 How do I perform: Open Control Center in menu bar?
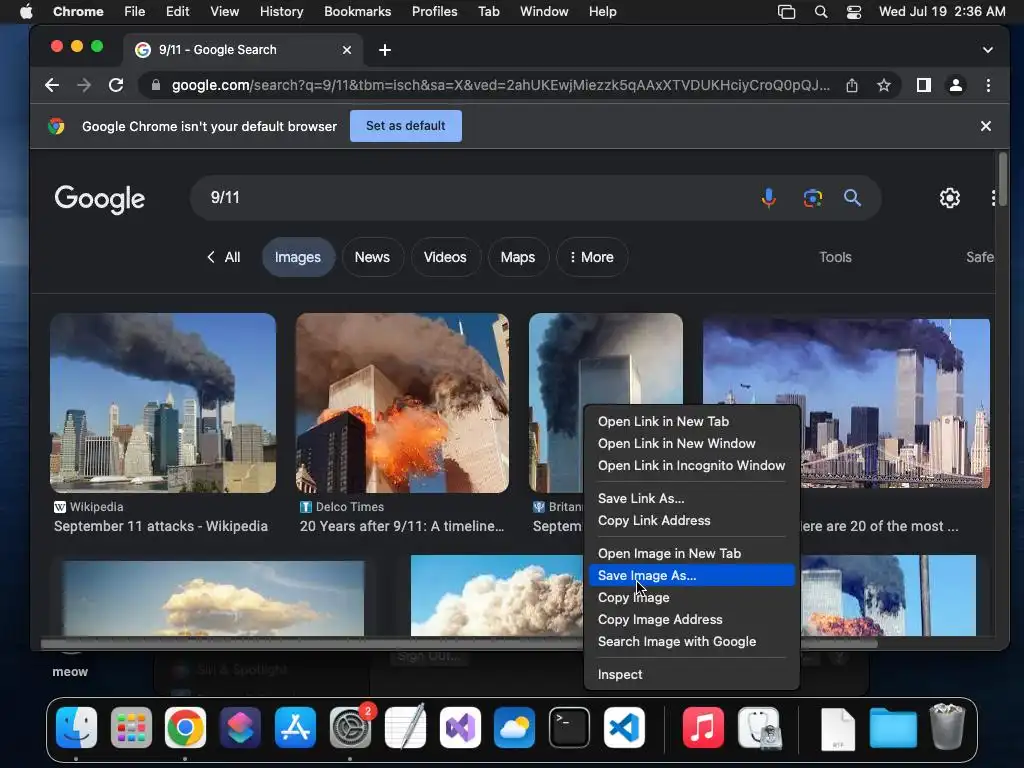[x=854, y=11]
